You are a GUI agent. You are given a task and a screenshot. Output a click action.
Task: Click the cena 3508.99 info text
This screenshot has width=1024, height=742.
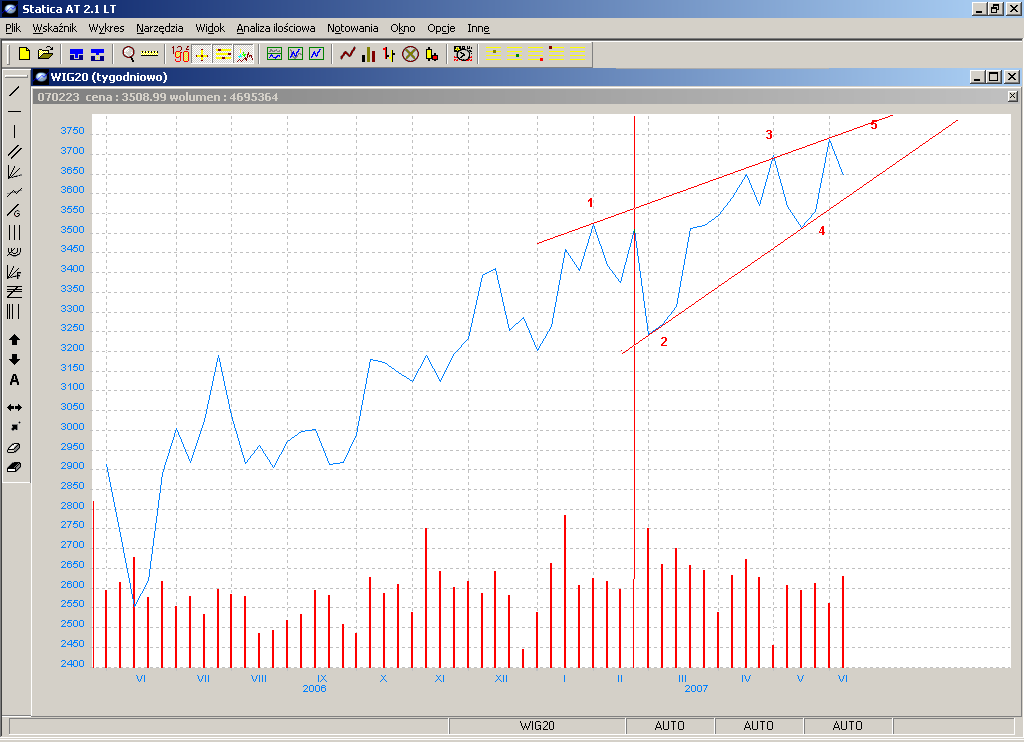pyautogui.click(x=125, y=97)
